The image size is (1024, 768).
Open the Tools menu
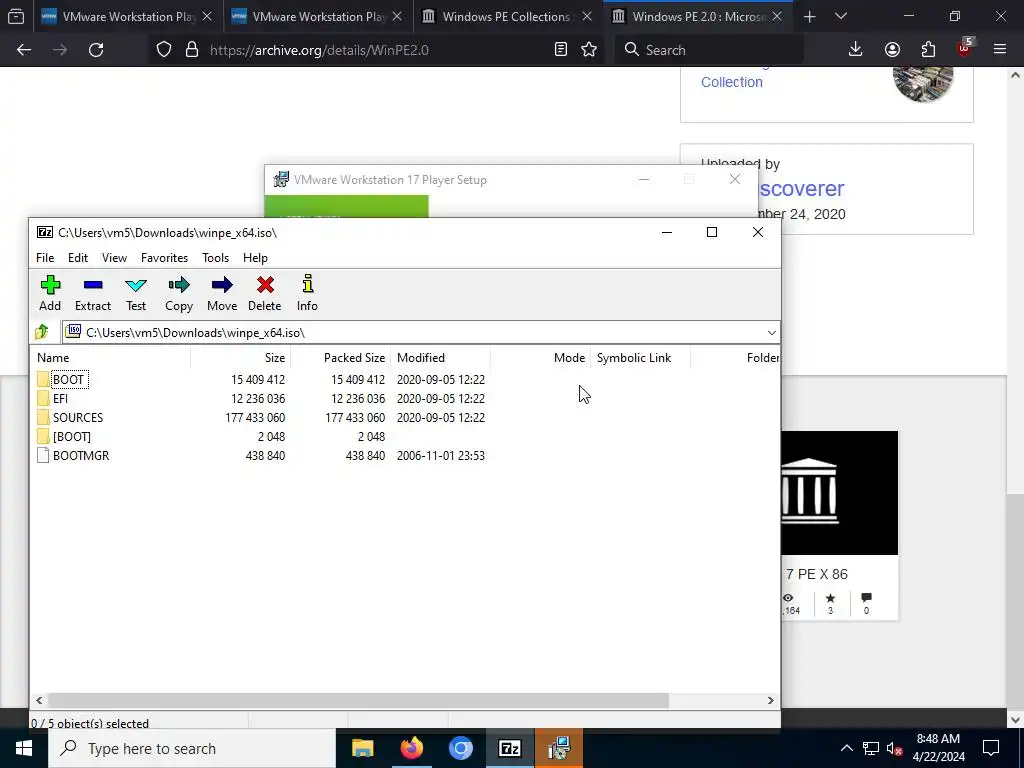pyautogui.click(x=216, y=258)
